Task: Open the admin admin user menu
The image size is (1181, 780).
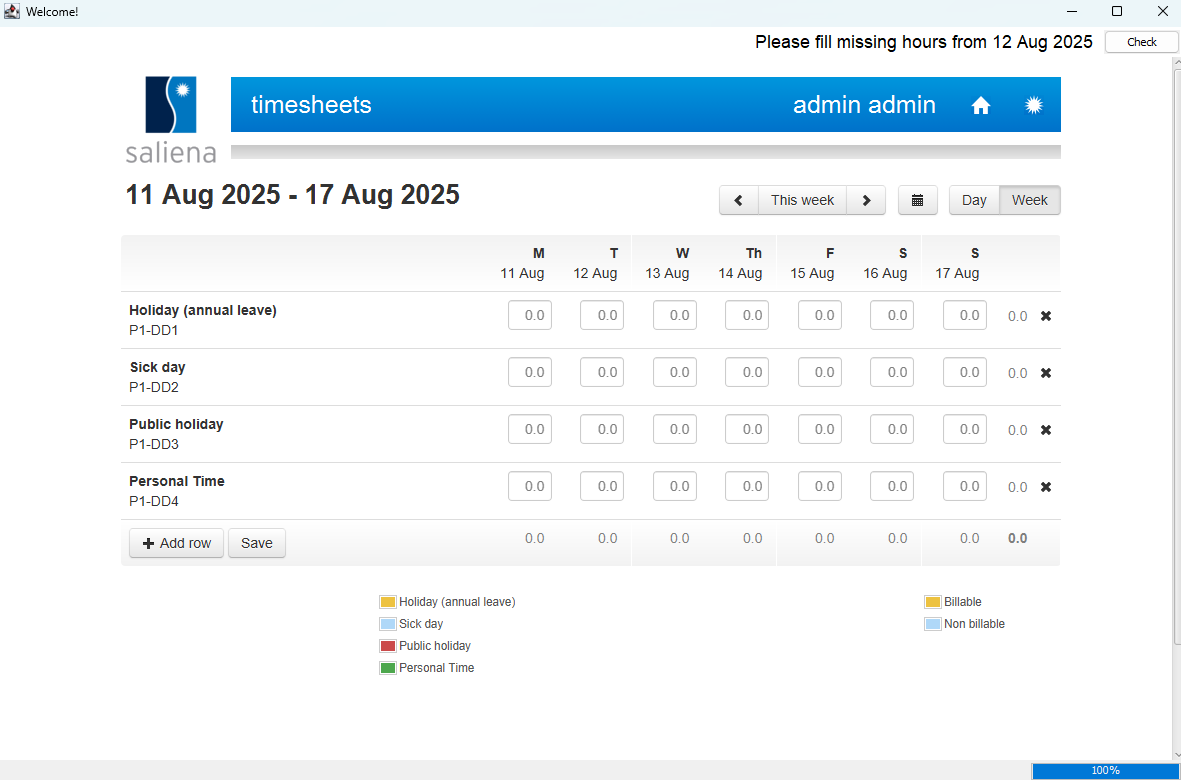Action: (x=864, y=105)
